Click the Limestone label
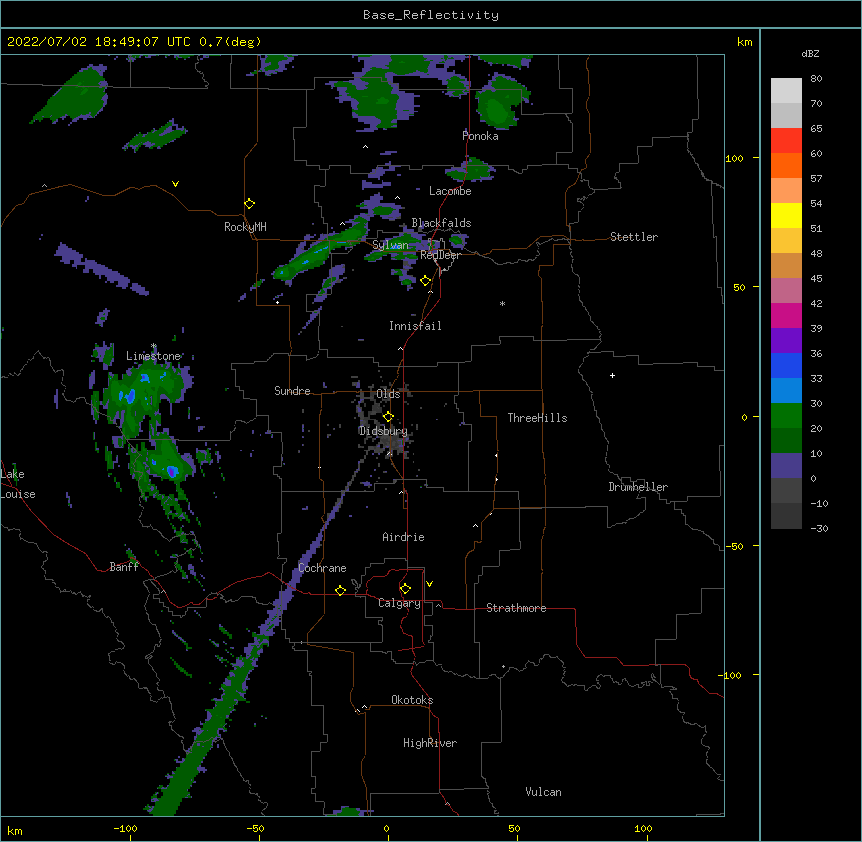Viewport: 862px width, 842px height. [x=153, y=356]
